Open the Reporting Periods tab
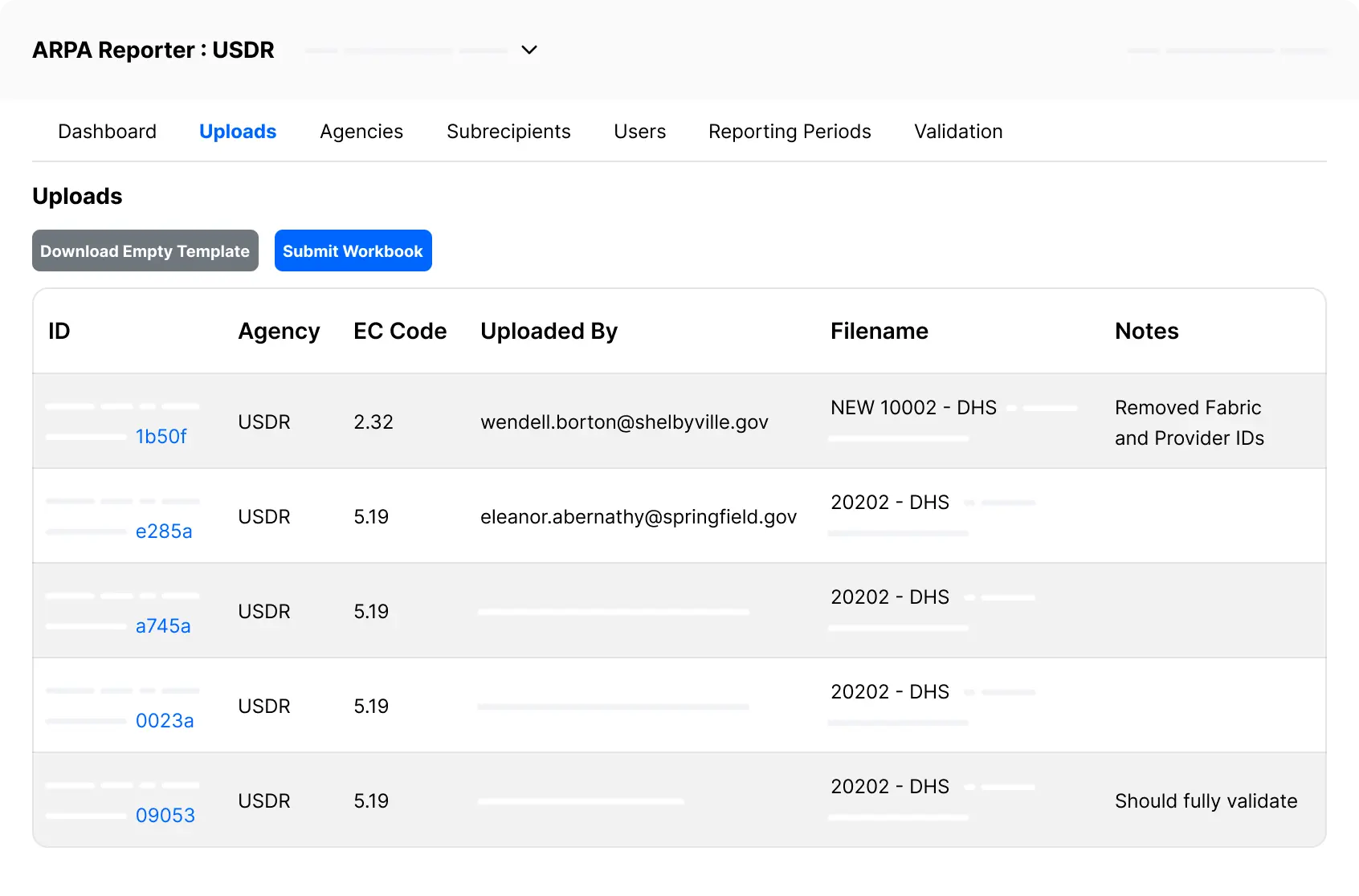Screen dimensions: 1359x896 click(x=790, y=132)
